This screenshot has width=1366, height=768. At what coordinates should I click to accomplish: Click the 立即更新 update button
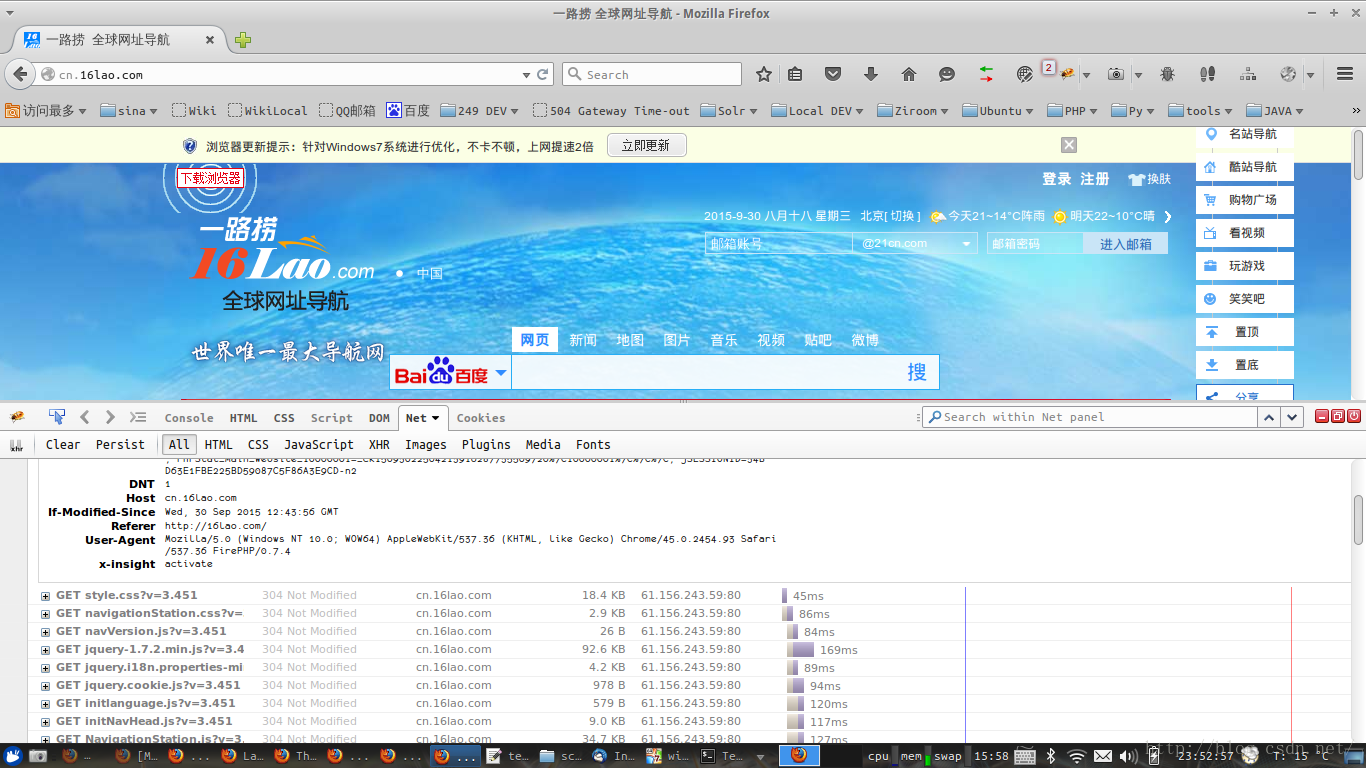tap(646, 145)
